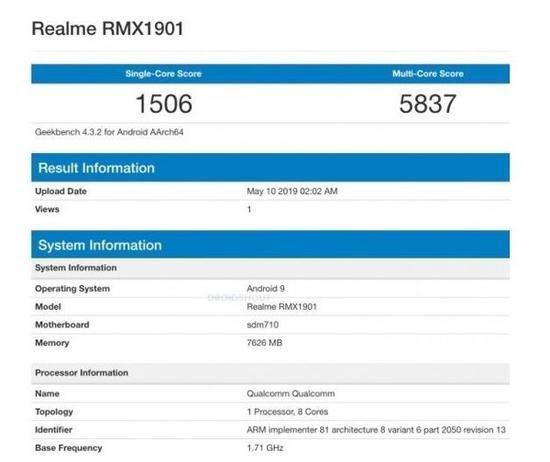The image size is (550, 462).
Task: Select the Multi-Core Score header
Action: (428, 74)
